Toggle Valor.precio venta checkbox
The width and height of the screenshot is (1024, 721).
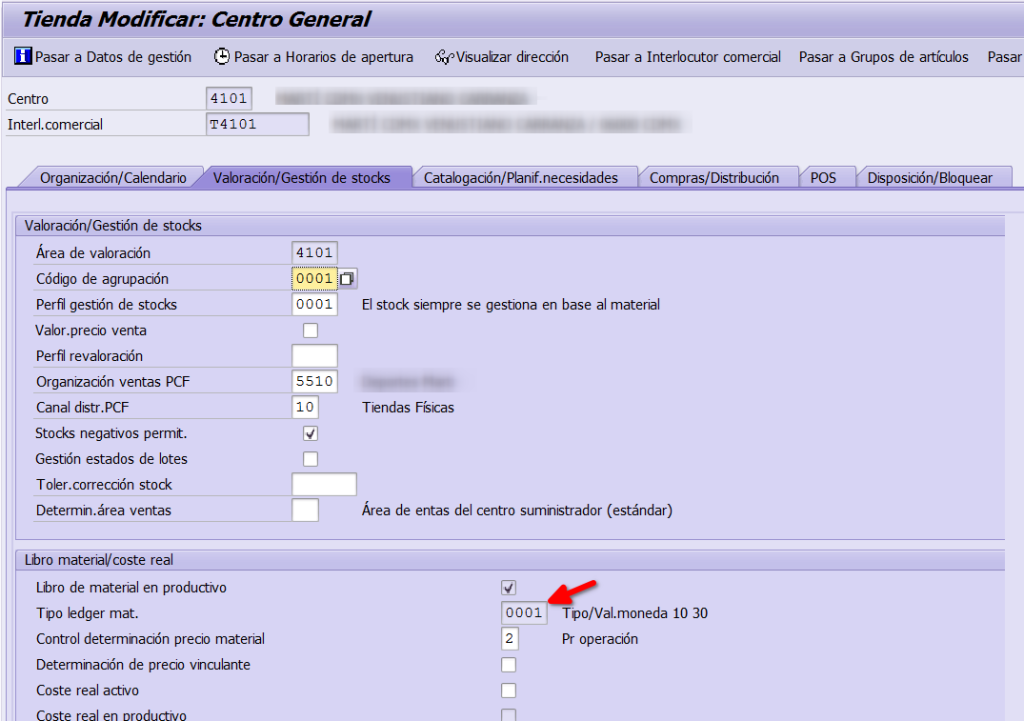coord(310,331)
